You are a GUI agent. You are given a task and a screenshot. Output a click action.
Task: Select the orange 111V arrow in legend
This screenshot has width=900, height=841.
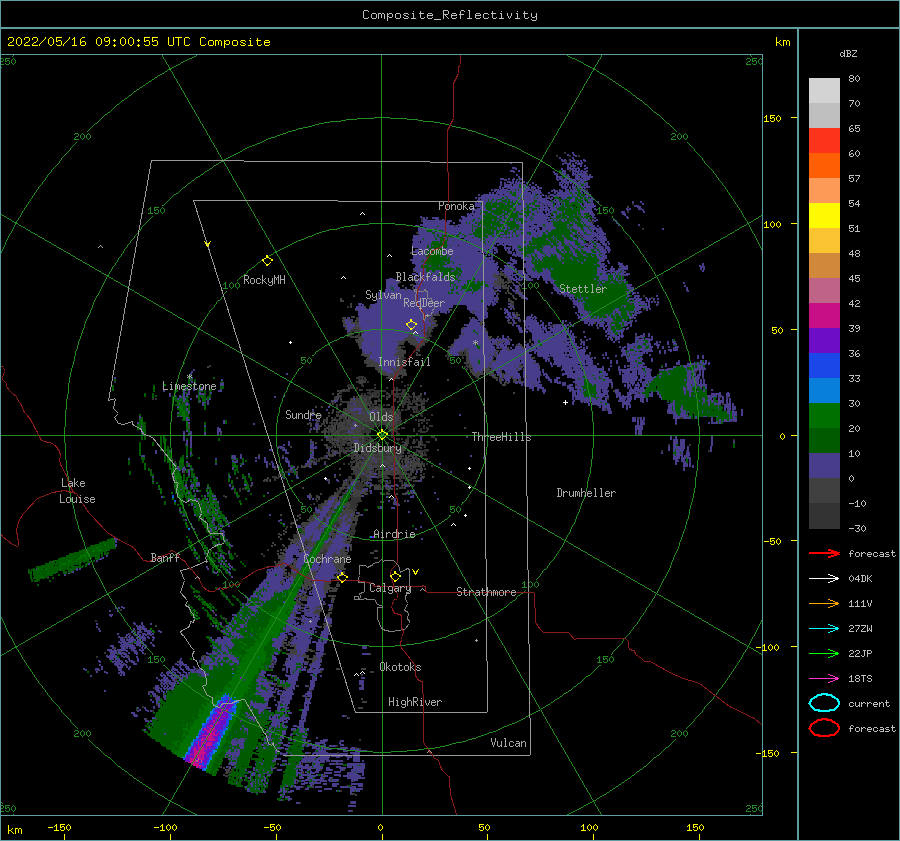[824, 603]
